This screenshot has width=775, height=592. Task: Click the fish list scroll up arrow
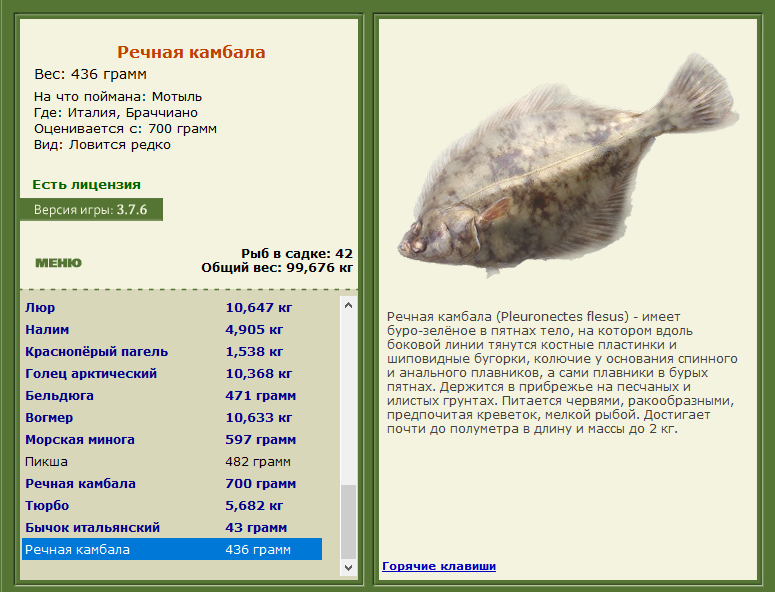348,305
